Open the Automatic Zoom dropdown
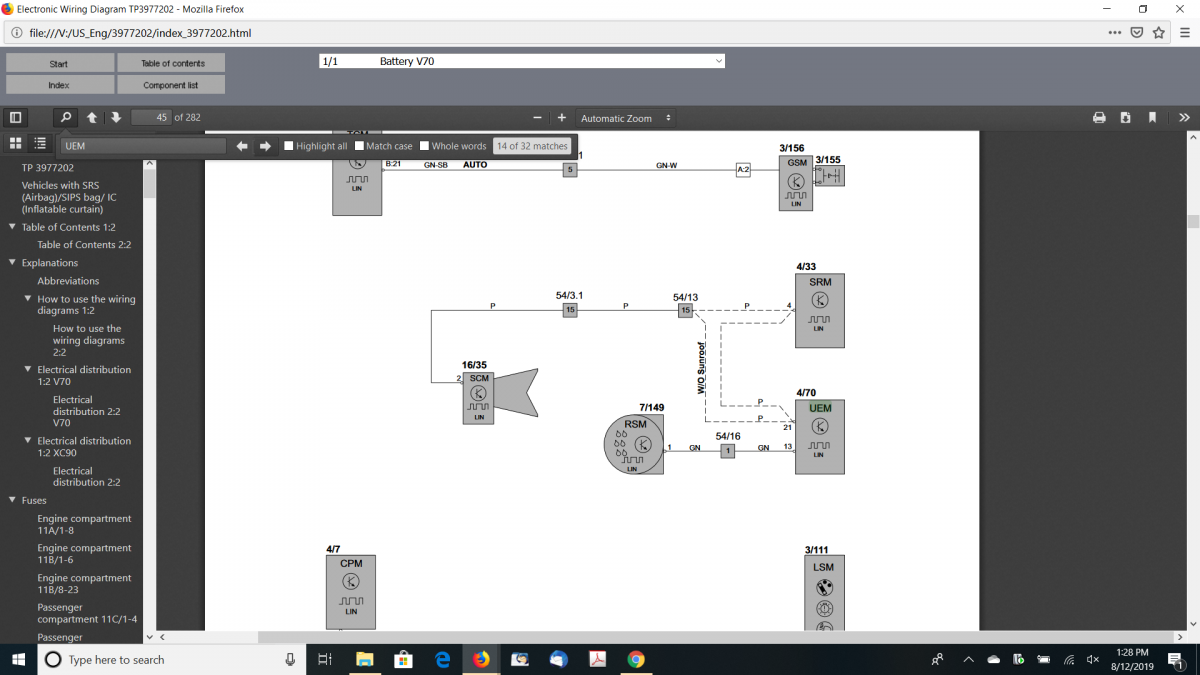The height and width of the screenshot is (675, 1200). (626, 118)
